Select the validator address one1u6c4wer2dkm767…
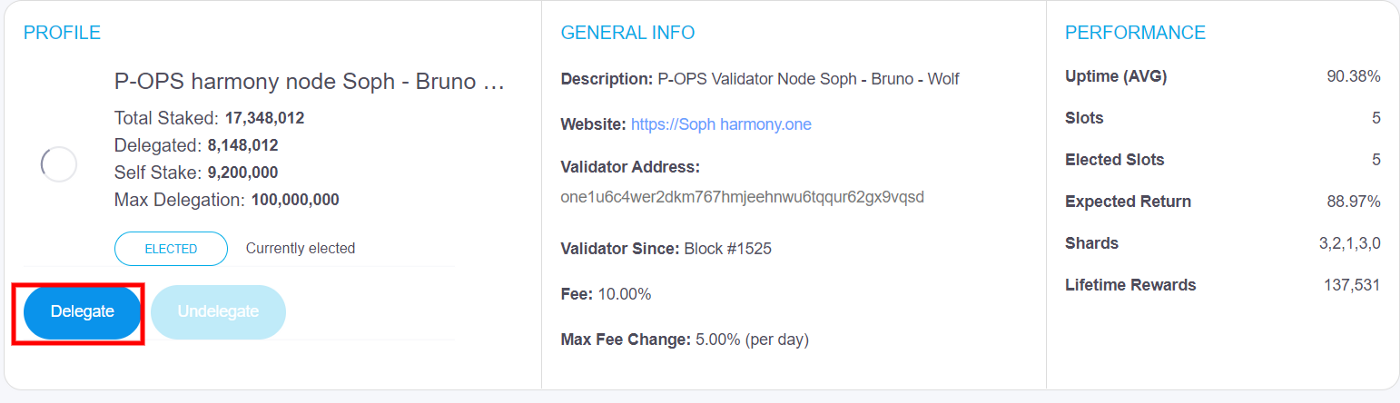Viewport: 1400px width, 403px height. (742, 197)
